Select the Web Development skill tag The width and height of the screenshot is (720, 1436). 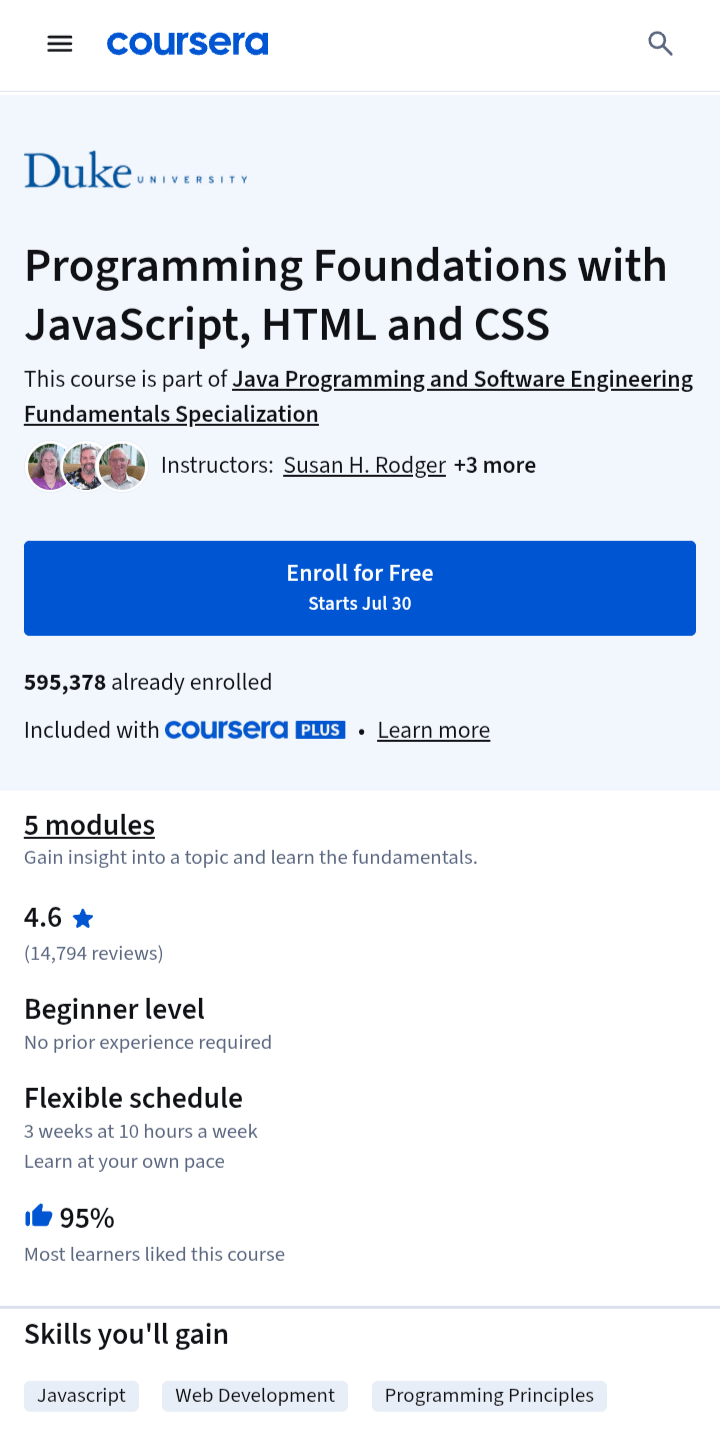click(255, 1396)
